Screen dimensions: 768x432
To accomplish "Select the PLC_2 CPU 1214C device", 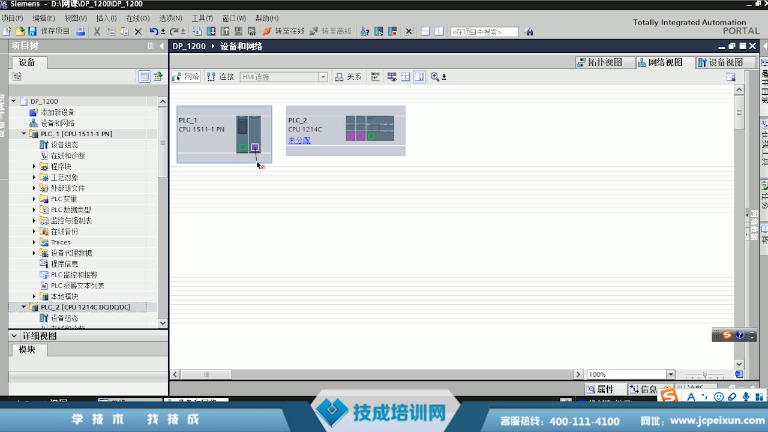I will (345, 130).
